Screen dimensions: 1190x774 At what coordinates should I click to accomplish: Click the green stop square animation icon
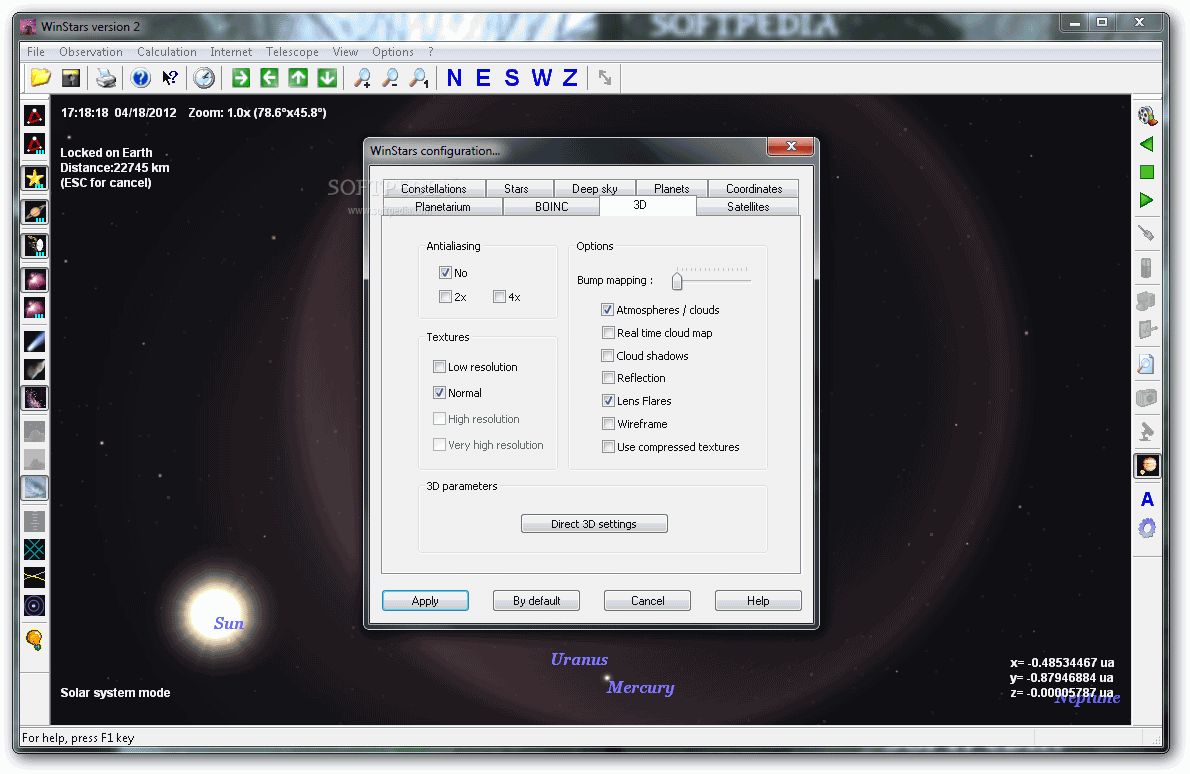click(1147, 172)
